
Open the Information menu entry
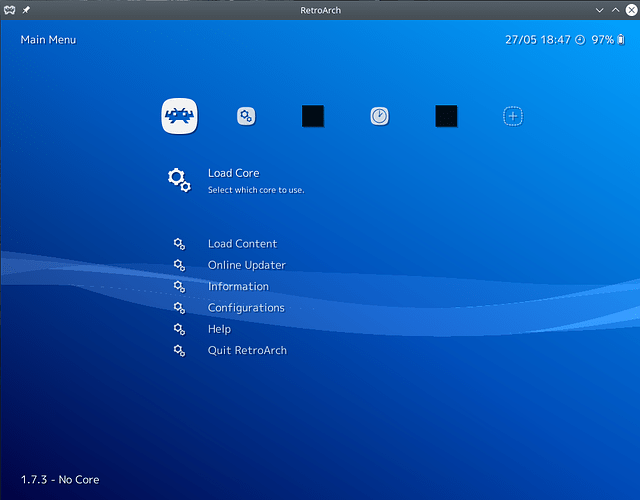click(x=238, y=287)
